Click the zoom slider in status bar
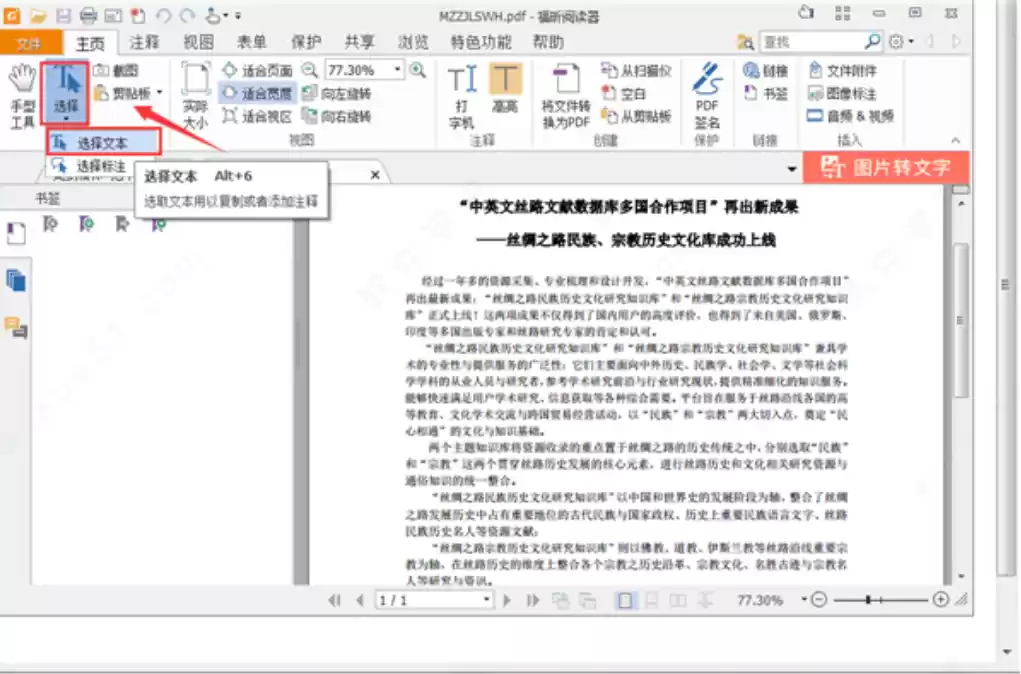 (x=878, y=600)
